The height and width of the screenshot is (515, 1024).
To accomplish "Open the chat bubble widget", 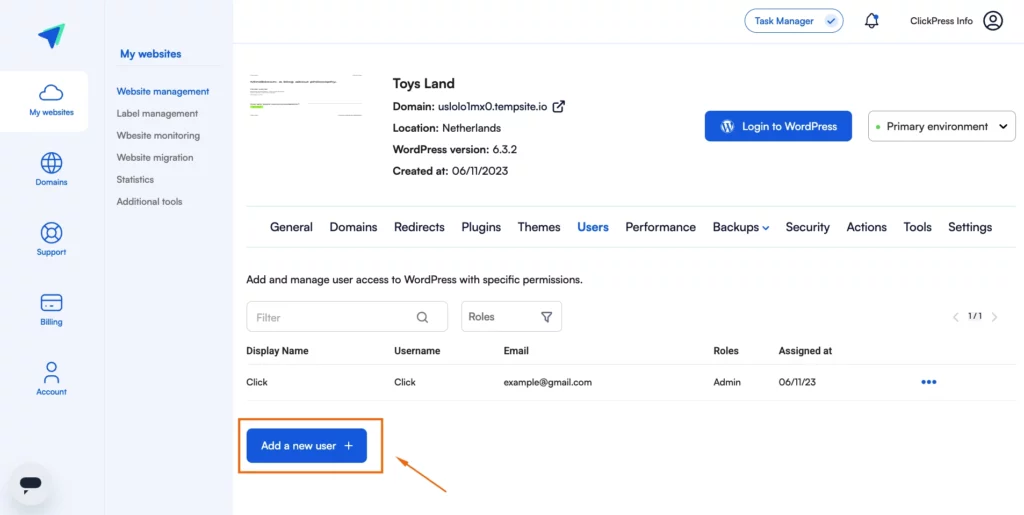I will 30,484.
